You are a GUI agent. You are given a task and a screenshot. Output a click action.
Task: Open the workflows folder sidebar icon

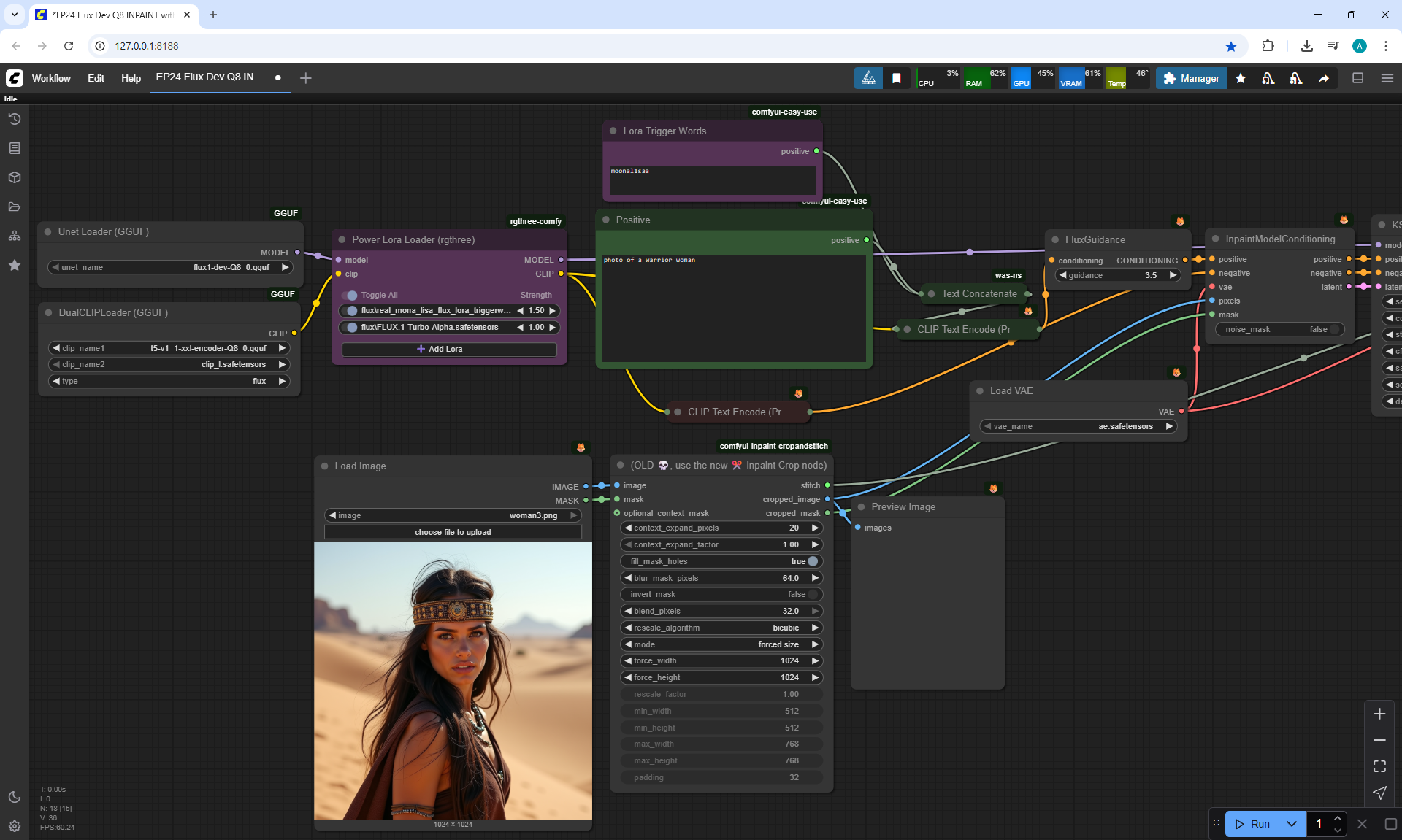point(15,207)
